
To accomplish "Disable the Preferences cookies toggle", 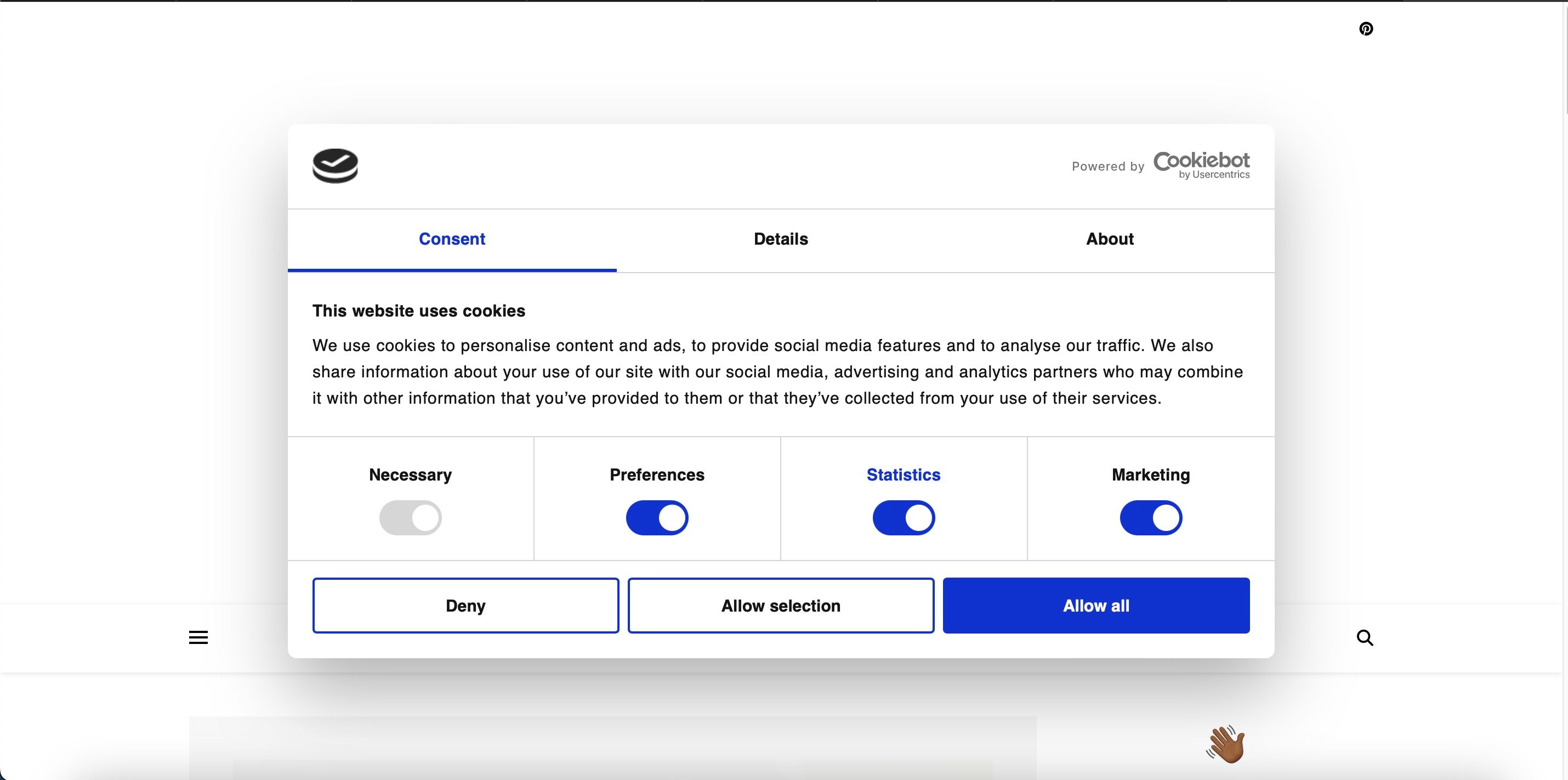I will point(657,518).
